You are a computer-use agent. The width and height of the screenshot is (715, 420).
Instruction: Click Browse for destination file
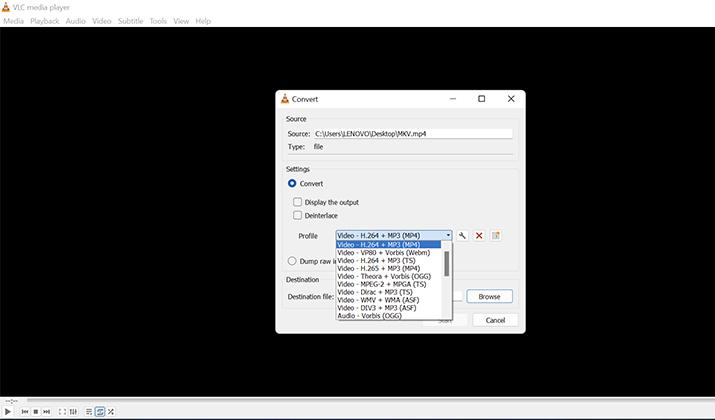[489, 296]
